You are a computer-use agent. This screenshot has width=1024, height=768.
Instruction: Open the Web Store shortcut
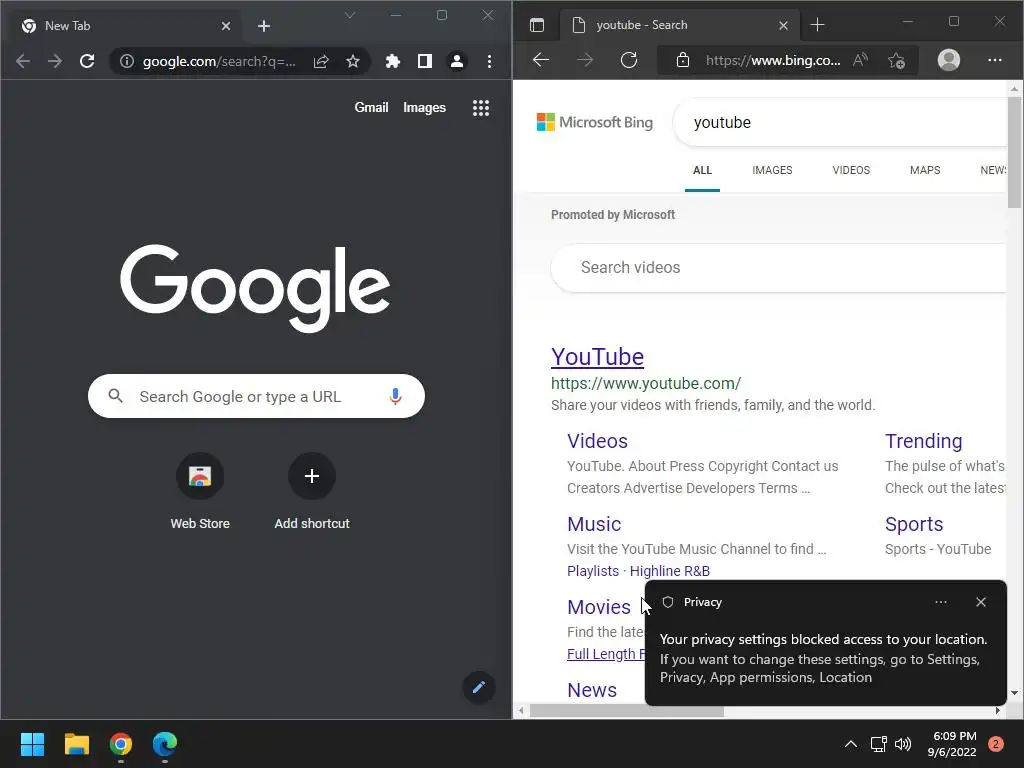click(x=200, y=492)
